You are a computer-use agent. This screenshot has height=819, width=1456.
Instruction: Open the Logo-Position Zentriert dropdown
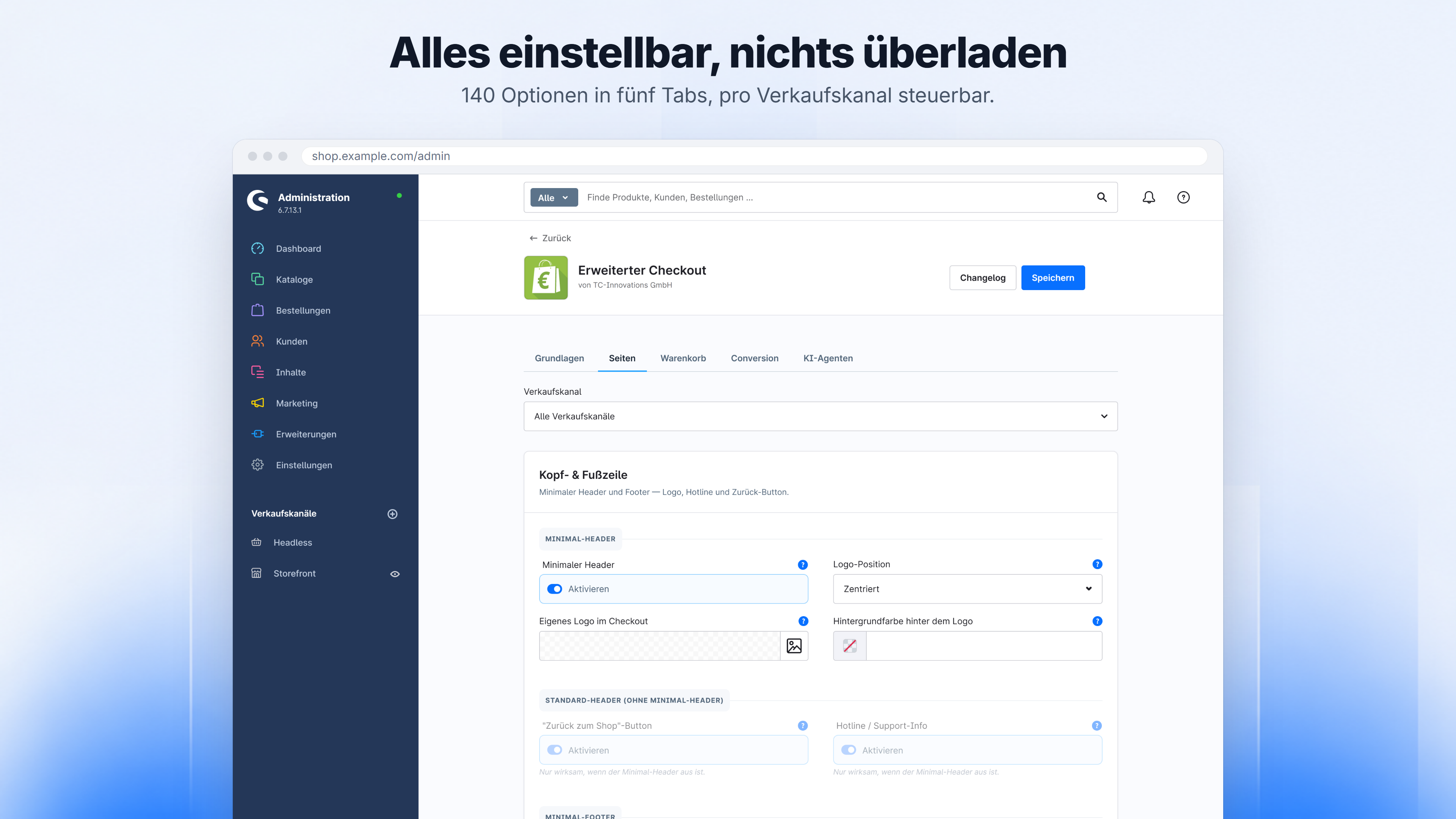[x=968, y=589]
